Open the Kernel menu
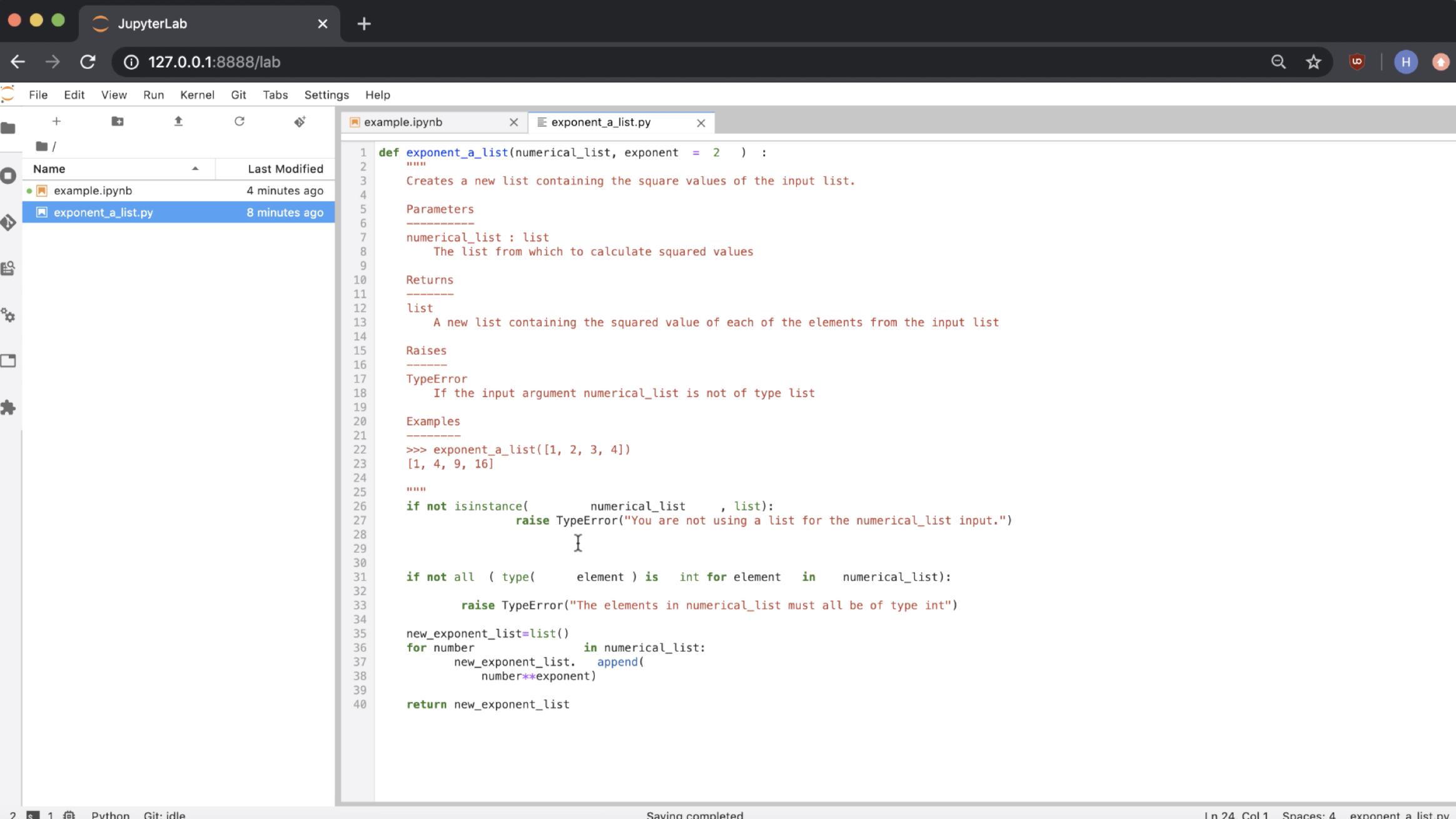This screenshot has height=819, width=1456. click(197, 95)
